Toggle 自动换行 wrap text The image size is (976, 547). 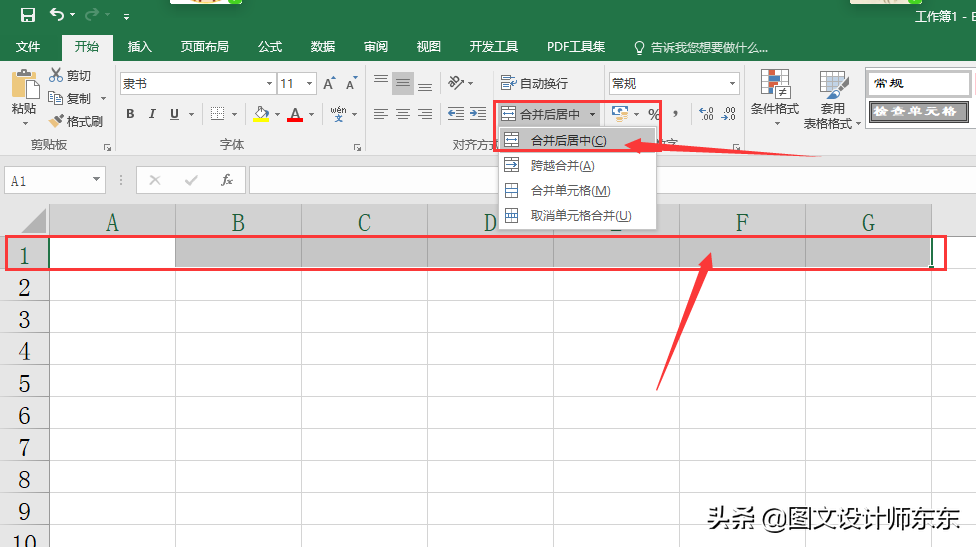535,83
